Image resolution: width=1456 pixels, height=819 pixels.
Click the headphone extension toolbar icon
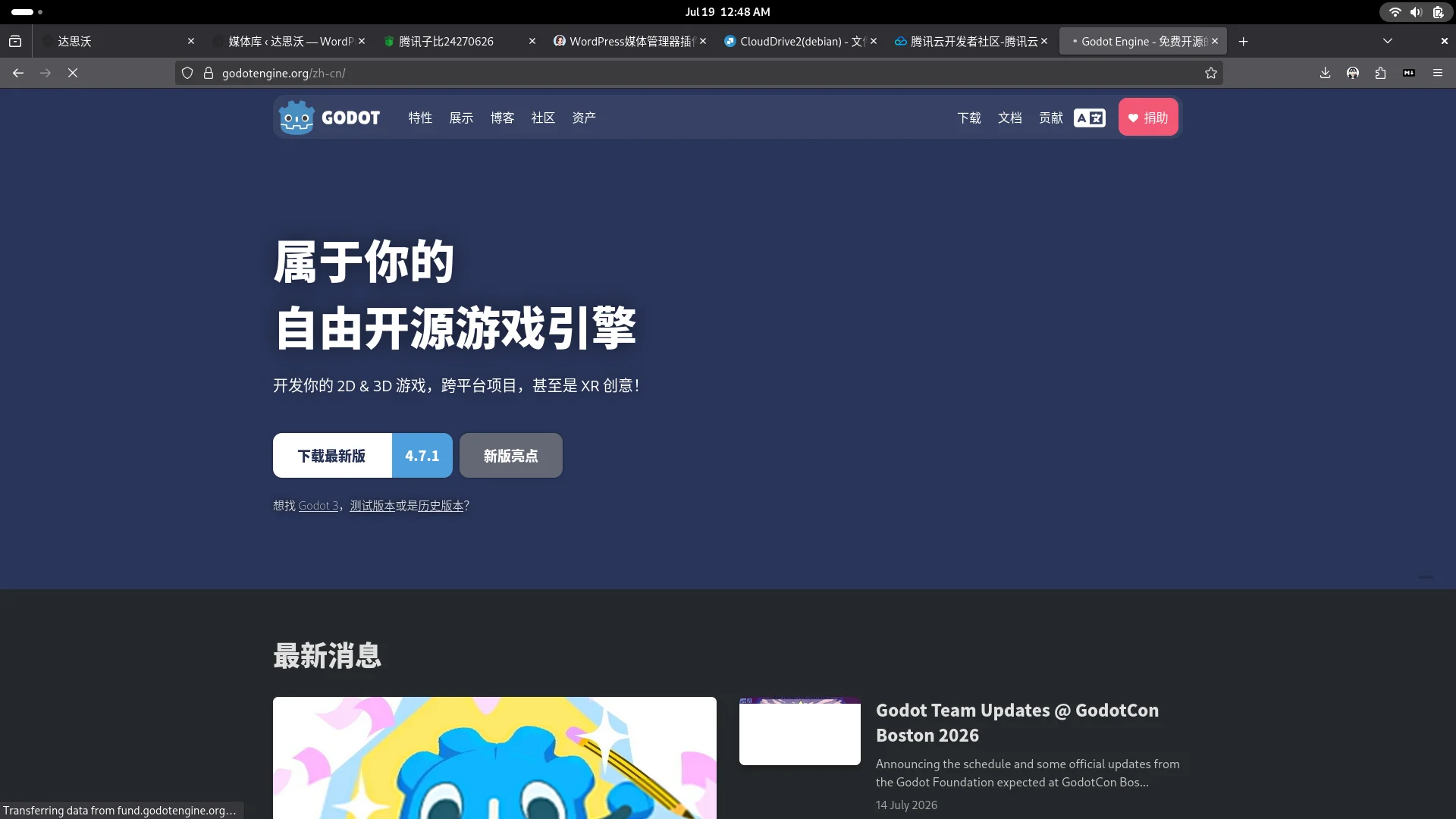(1353, 73)
